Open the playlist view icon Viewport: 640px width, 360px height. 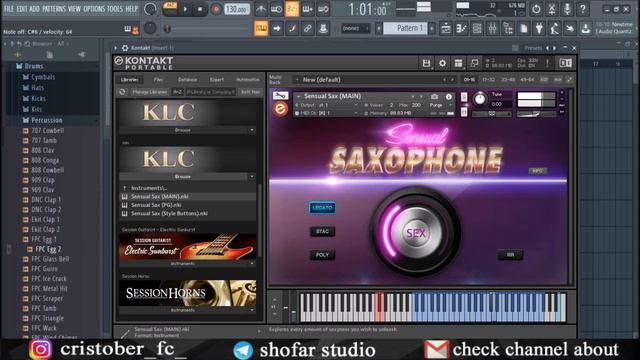tap(446, 29)
